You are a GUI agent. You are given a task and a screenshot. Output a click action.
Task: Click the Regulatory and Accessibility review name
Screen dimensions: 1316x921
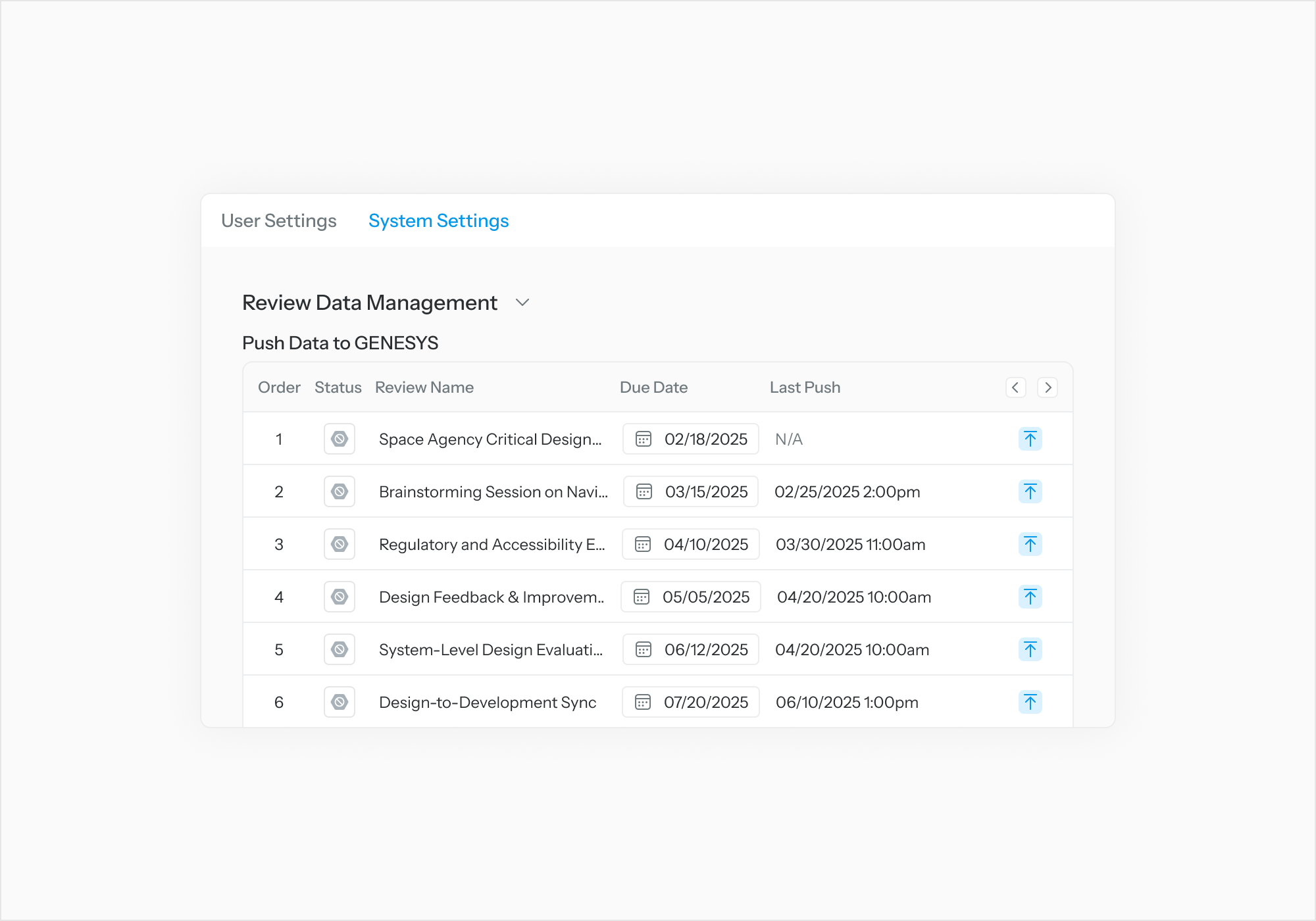point(492,545)
